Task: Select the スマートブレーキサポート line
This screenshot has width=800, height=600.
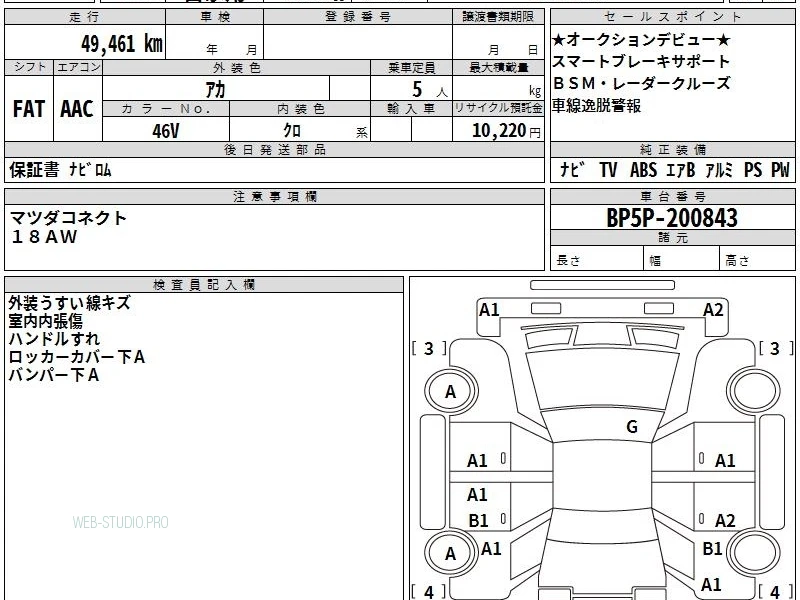Action: click(641, 62)
